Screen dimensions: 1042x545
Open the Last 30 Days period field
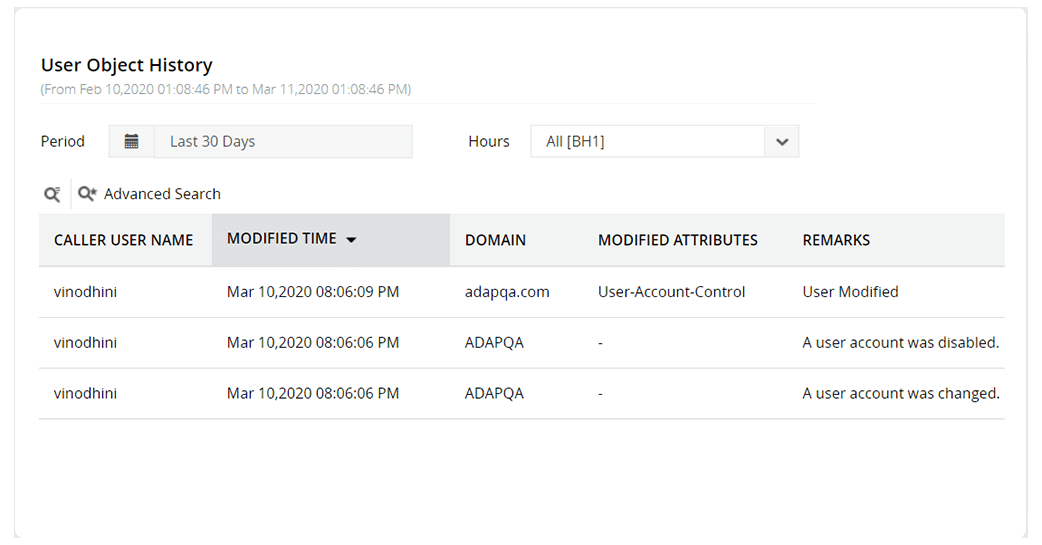pyautogui.click(x=283, y=141)
